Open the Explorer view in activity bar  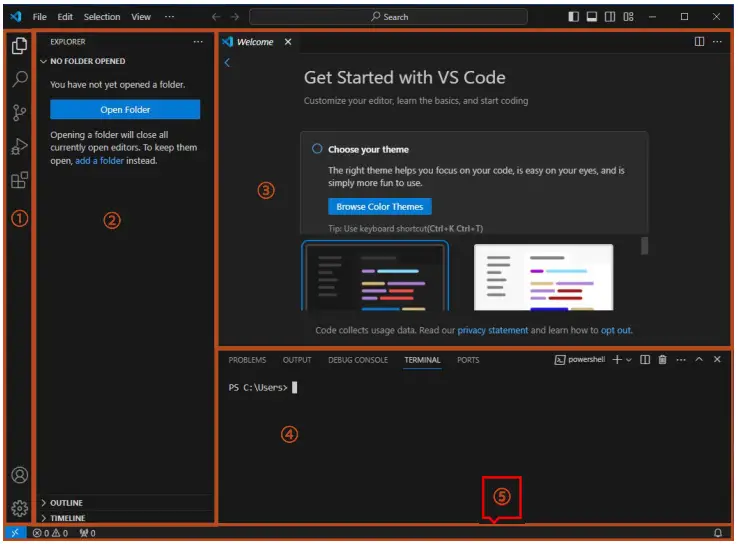[19, 46]
